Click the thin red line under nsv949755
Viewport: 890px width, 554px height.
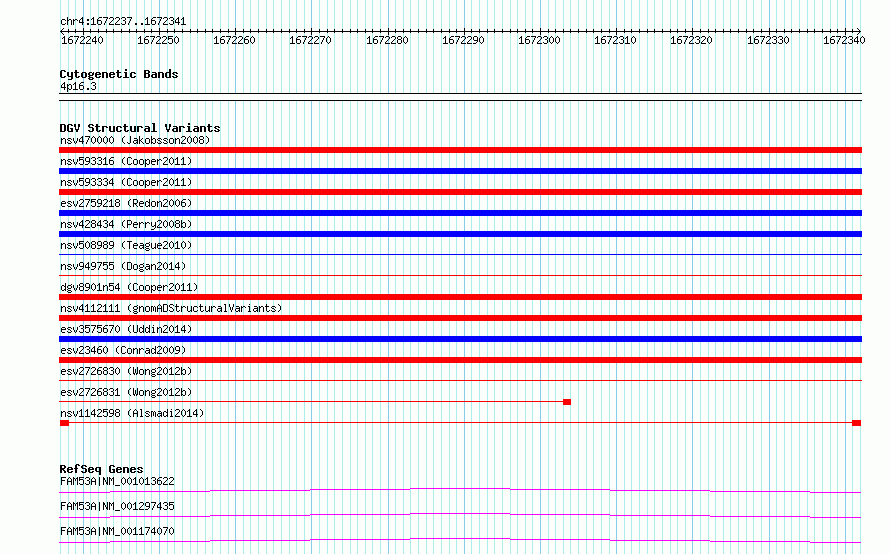pyautogui.click(x=460, y=275)
